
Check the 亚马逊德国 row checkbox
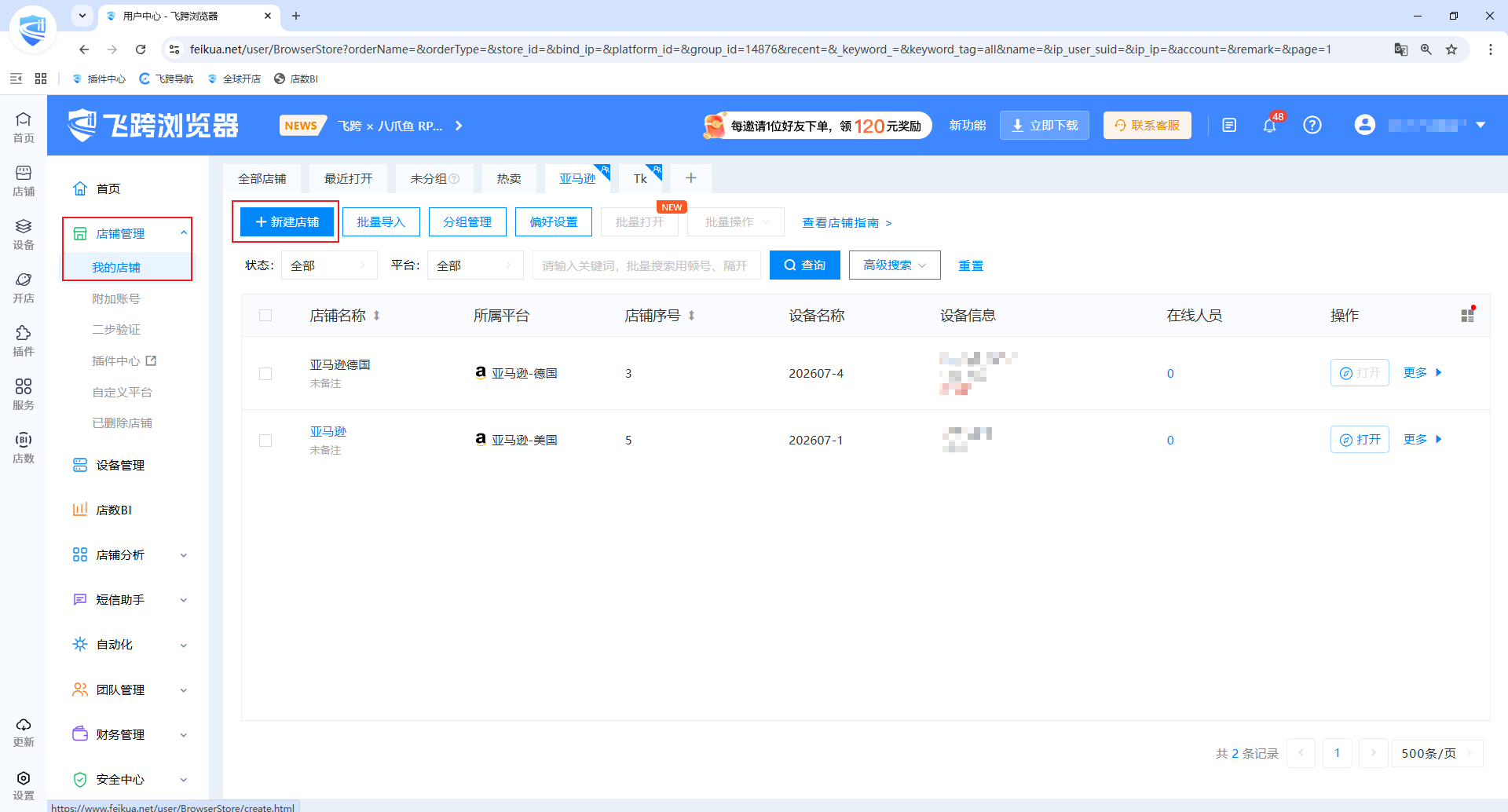pyautogui.click(x=265, y=374)
